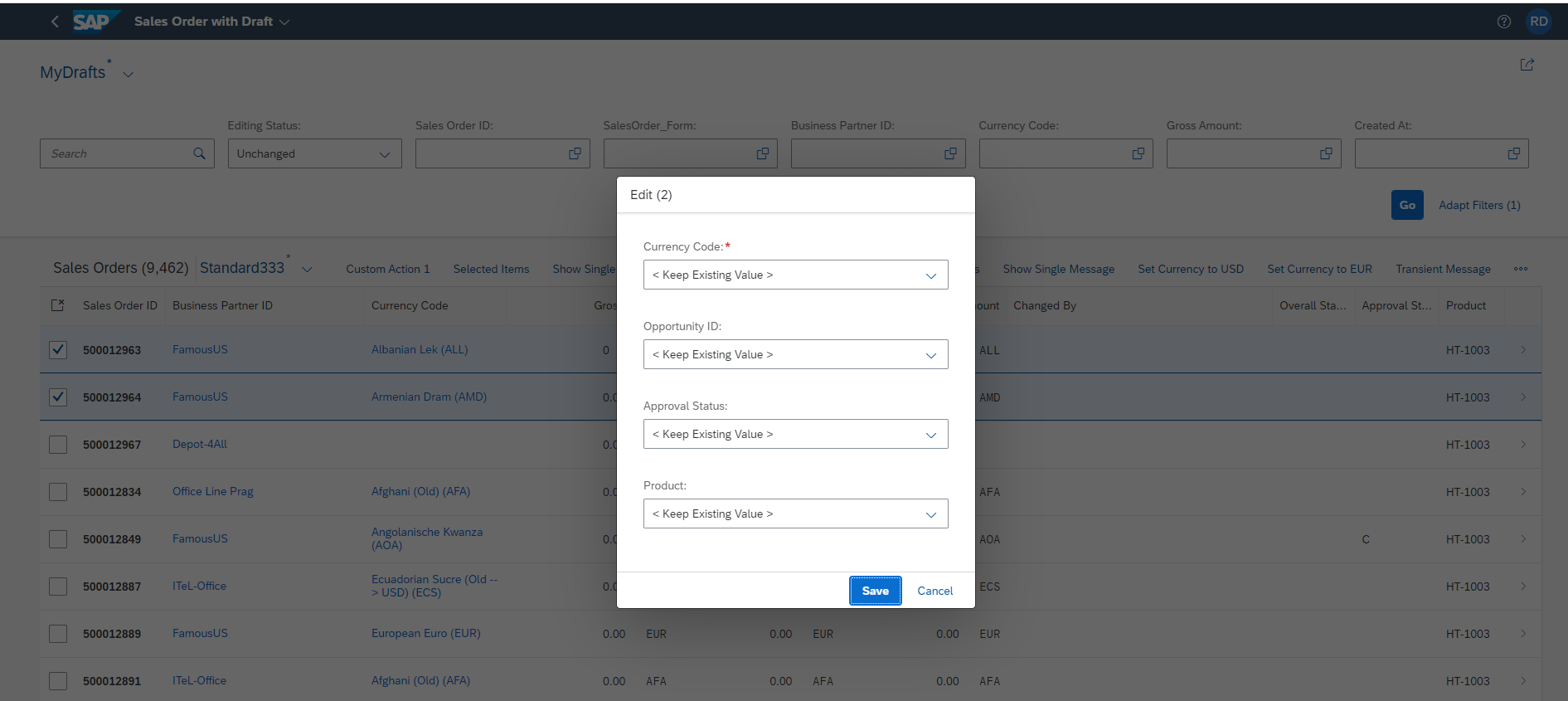Select the row 500012849 checkbox

pyautogui.click(x=58, y=539)
